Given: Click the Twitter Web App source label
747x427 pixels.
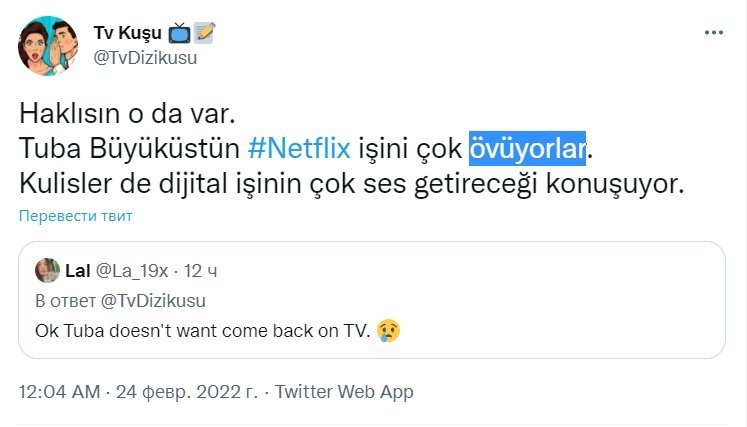Looking at the screenshot, I should tap(345, 392).
